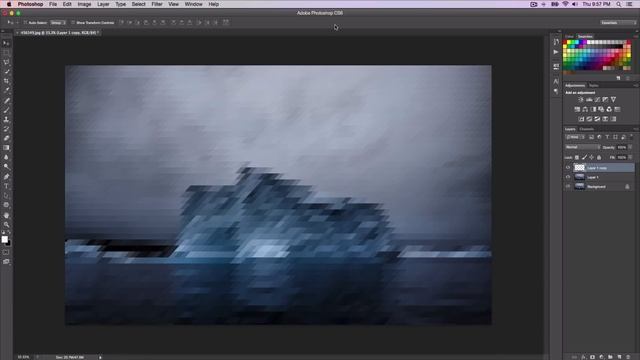Viewport: 640px width, 360px height.
Task: Add Brightness/Contrast adjustment
Action: click(x=581, y=100)
